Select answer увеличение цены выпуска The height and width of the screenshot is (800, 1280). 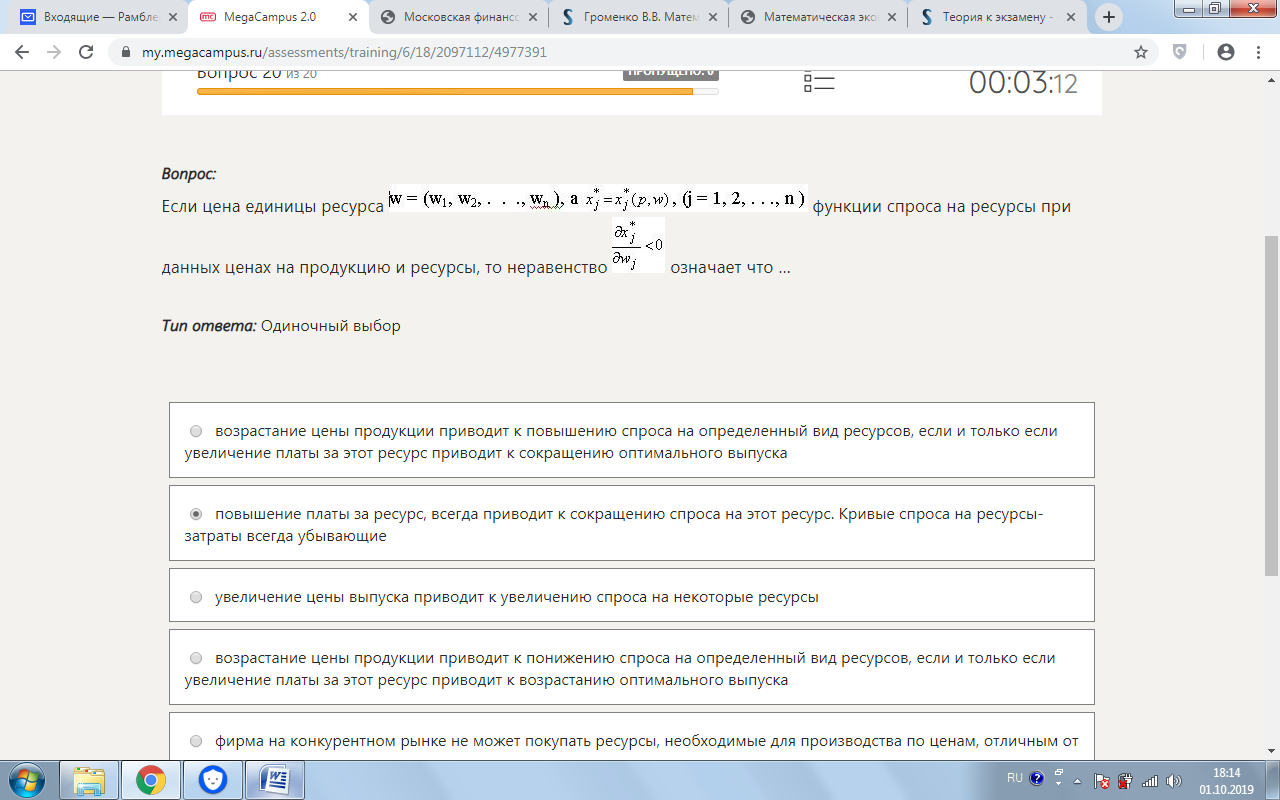pyautogui.click(x=632, y=596)
